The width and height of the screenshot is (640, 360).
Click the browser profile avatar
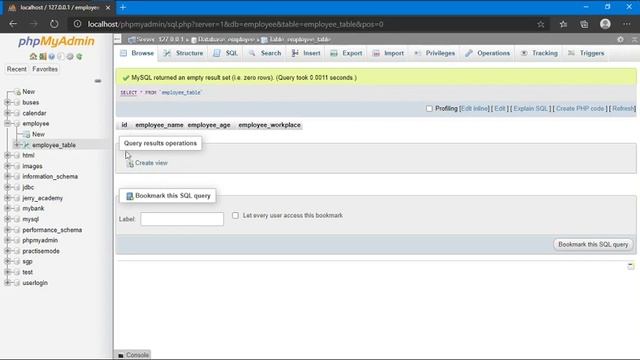pyautogui.click(x=605, y=24)
